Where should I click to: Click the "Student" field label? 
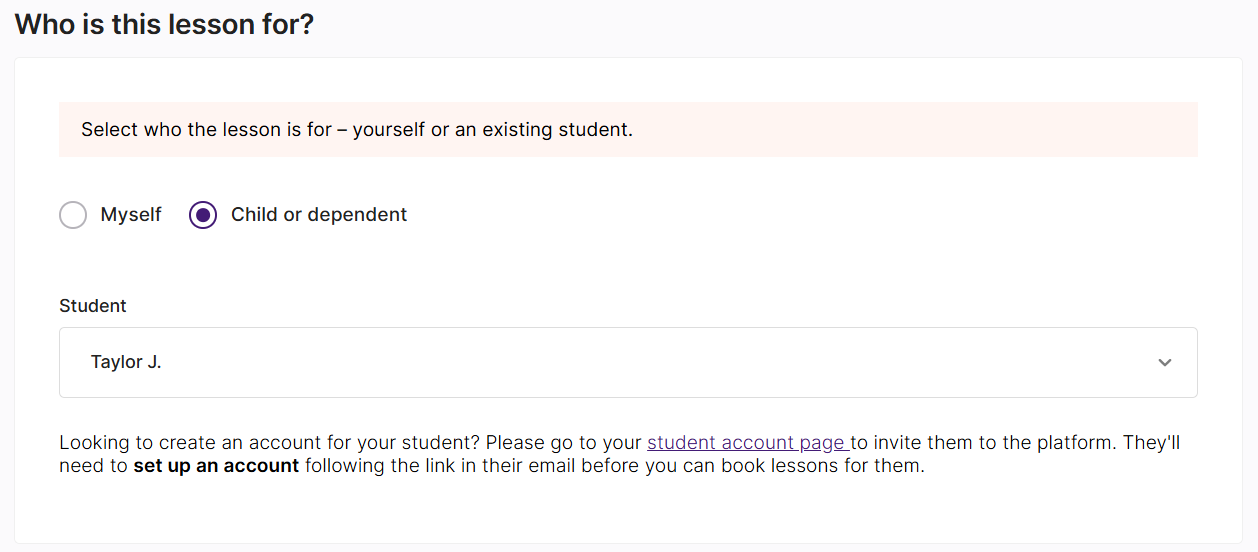[93, 306]
